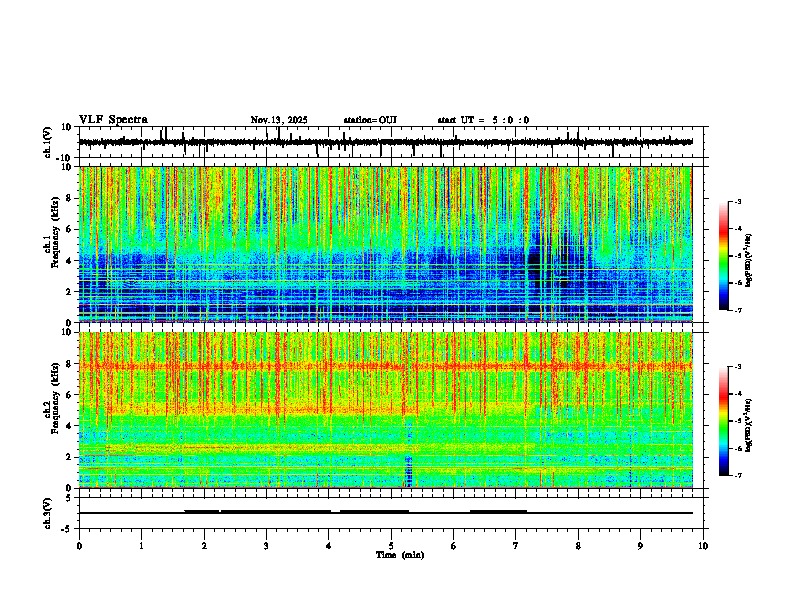Click the "-3" label on ch.1 color bar

click(737, 201)
